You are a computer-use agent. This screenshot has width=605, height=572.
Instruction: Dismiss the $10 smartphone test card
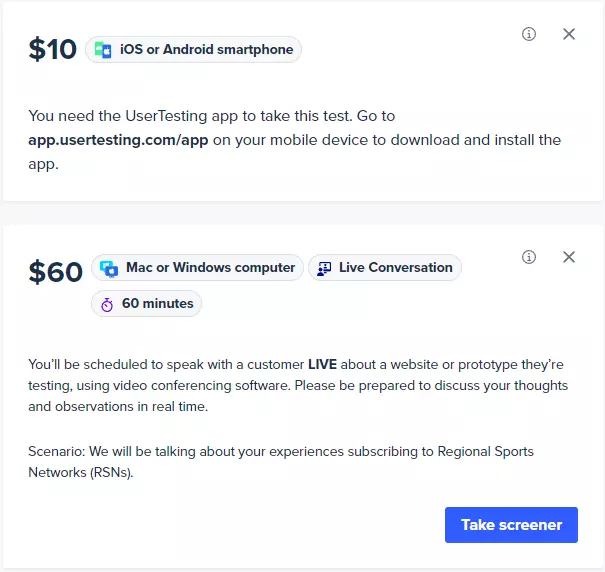point(569,34)
